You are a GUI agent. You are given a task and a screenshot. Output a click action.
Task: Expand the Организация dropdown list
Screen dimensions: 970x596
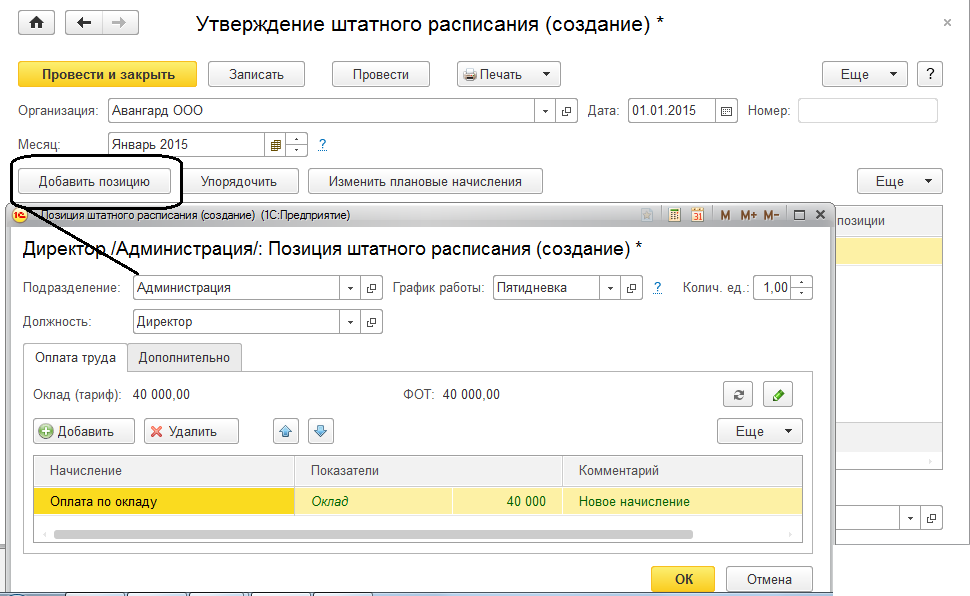(x=547, y=111)
